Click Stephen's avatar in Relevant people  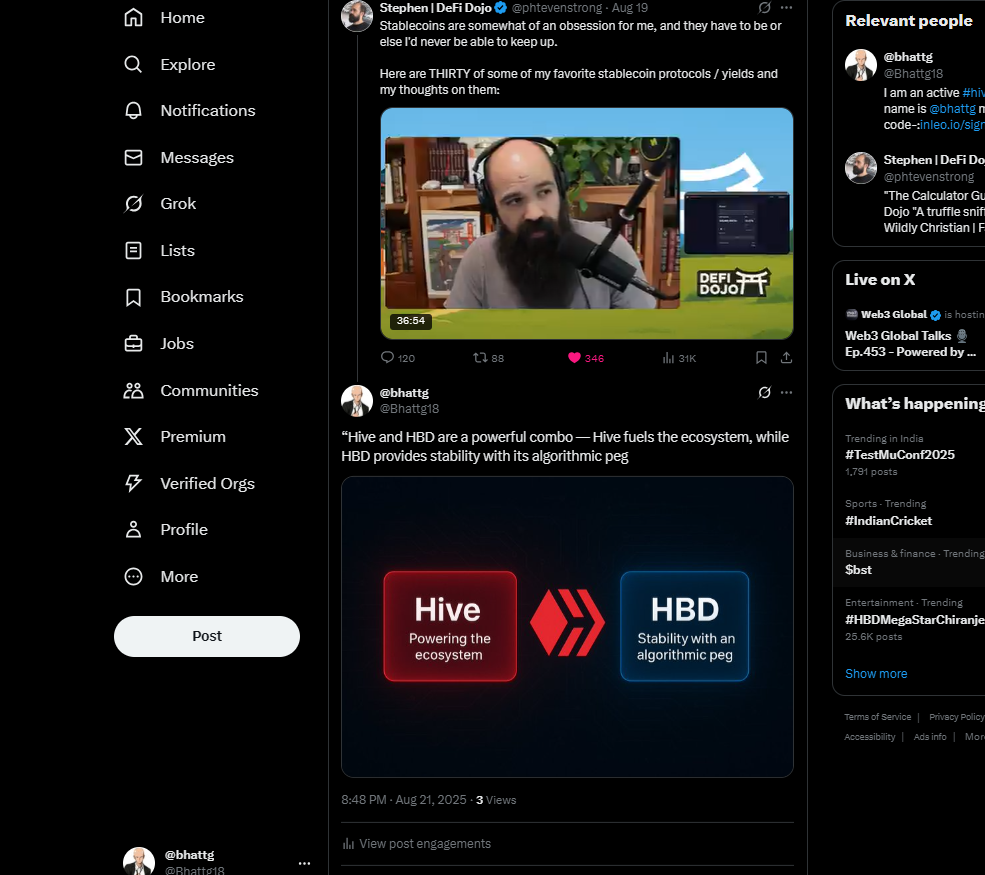(x=861, y=168)
